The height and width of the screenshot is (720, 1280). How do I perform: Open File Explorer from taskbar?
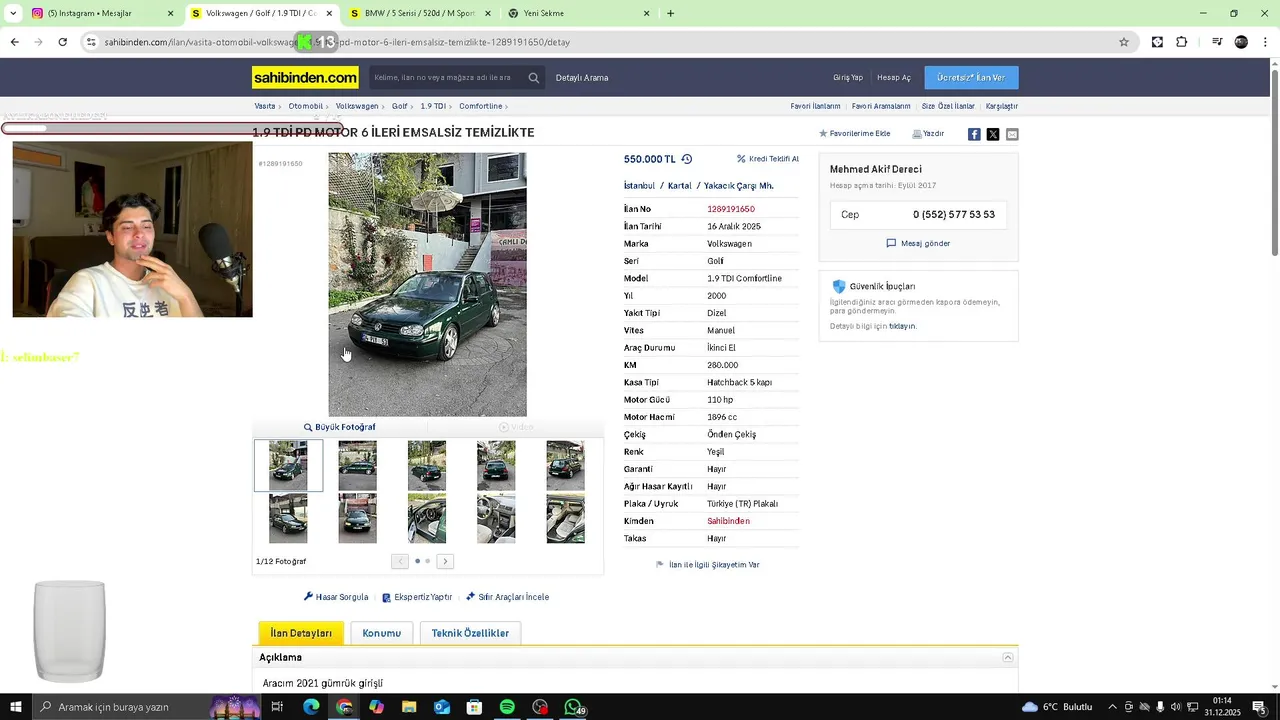pos(409,707)
